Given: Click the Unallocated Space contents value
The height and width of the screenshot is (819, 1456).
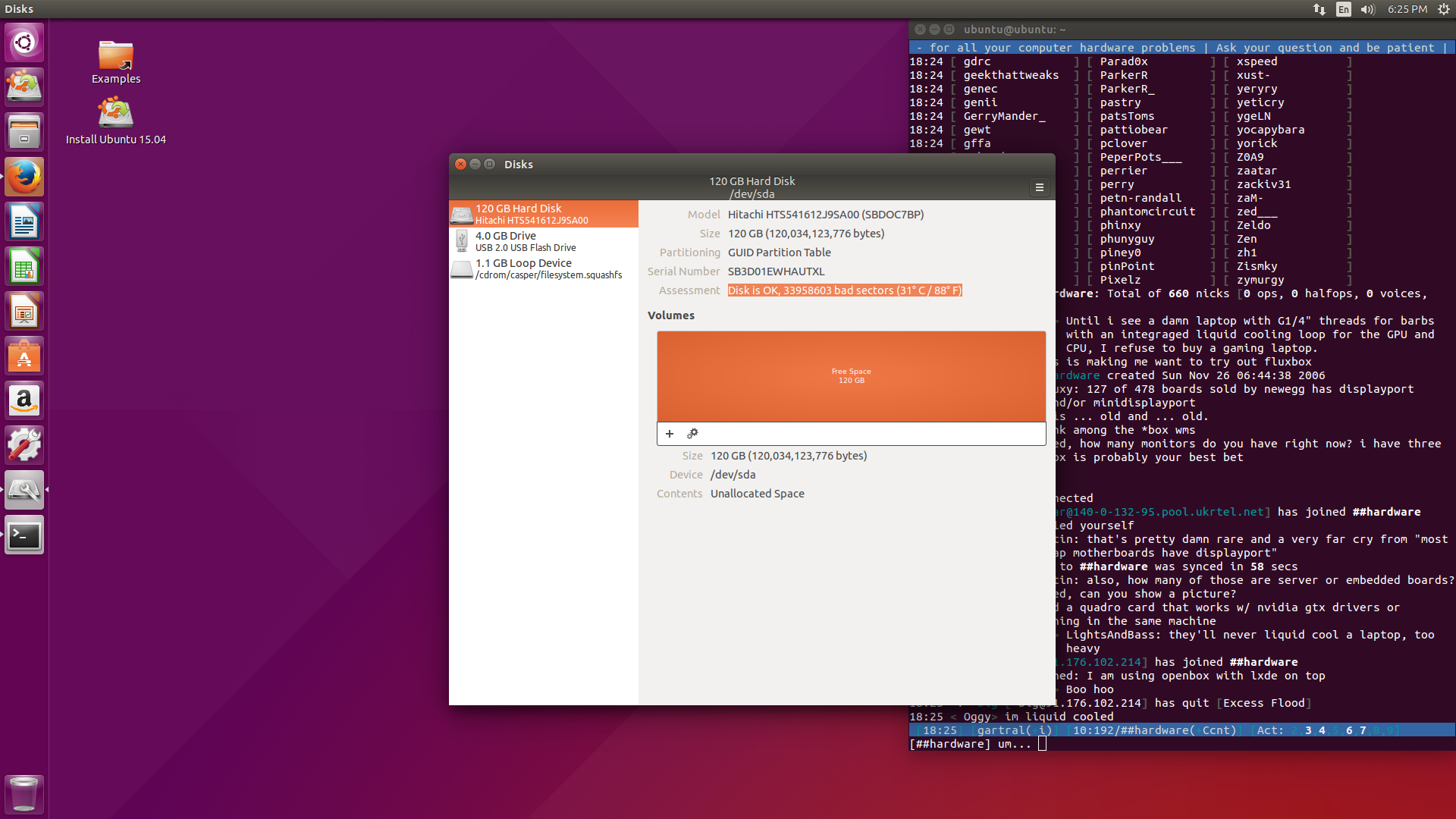Looking at the screenshot, I should coord(757,494).
